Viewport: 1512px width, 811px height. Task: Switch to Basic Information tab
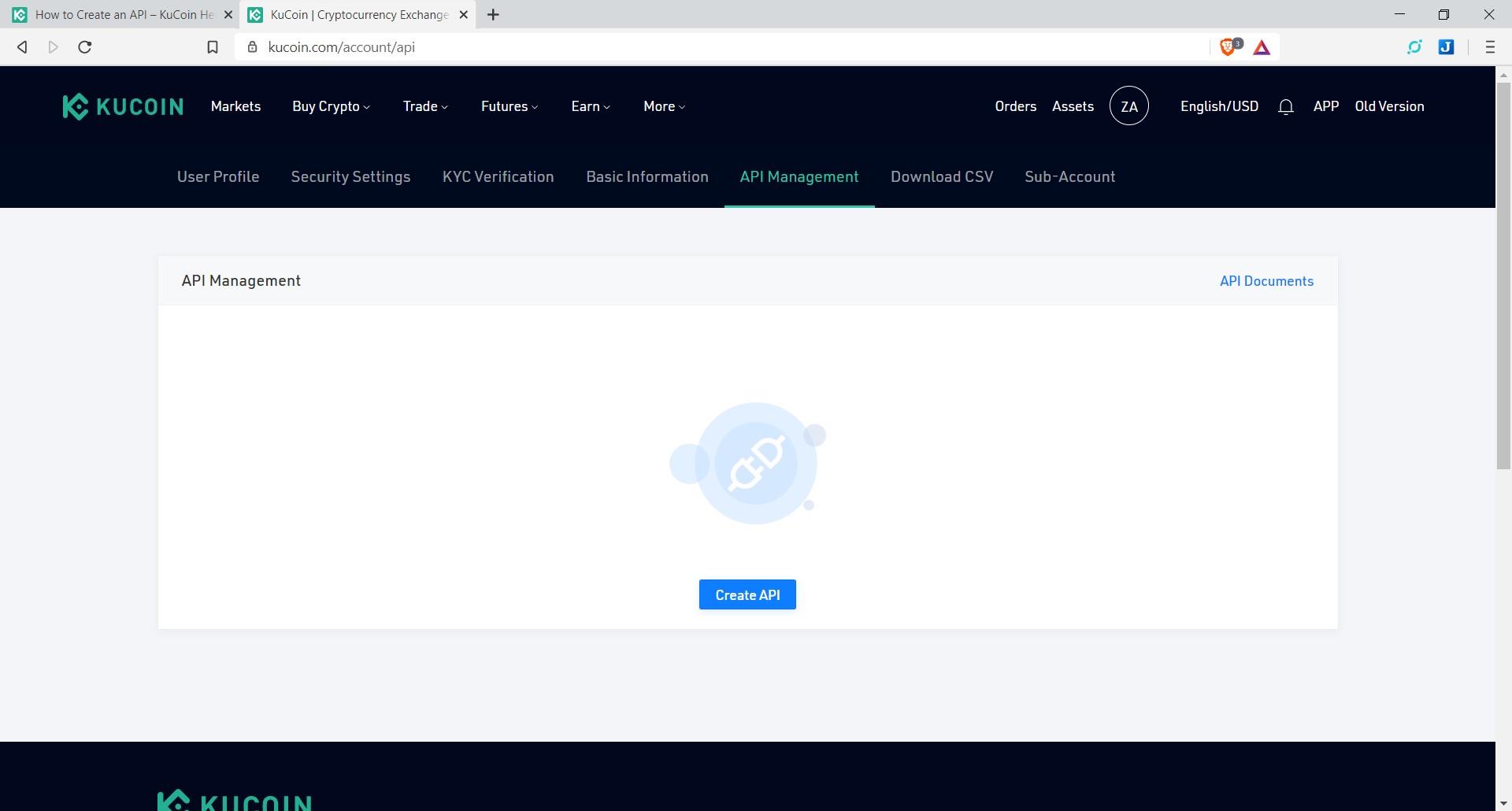tap(647, 176)
